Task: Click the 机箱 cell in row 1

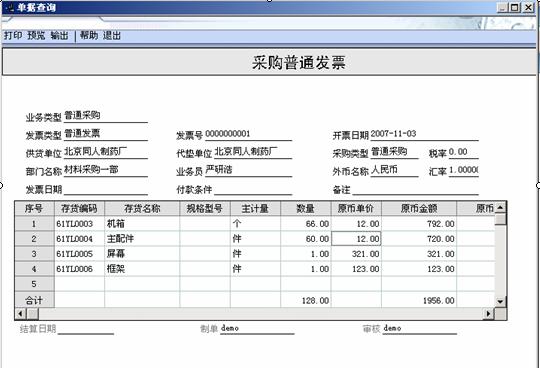Action: point(142,224)
